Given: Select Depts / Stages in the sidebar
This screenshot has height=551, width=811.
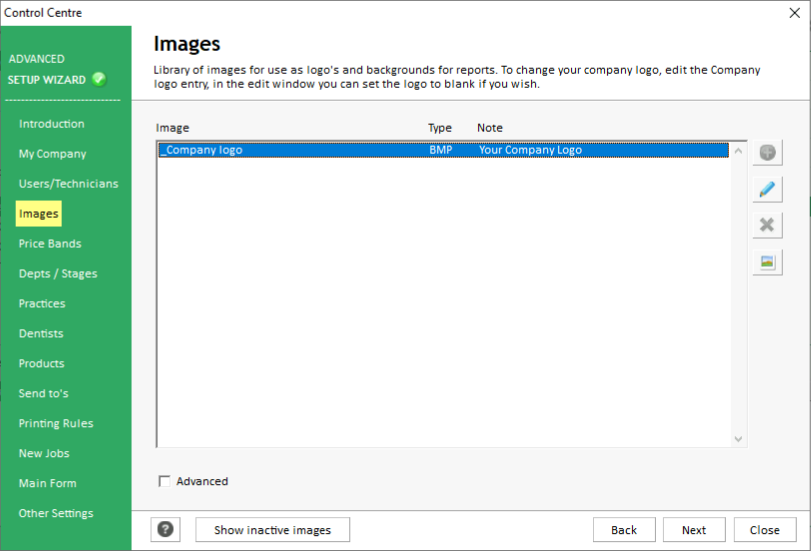Looking at the screenshot, I should 58,274.
